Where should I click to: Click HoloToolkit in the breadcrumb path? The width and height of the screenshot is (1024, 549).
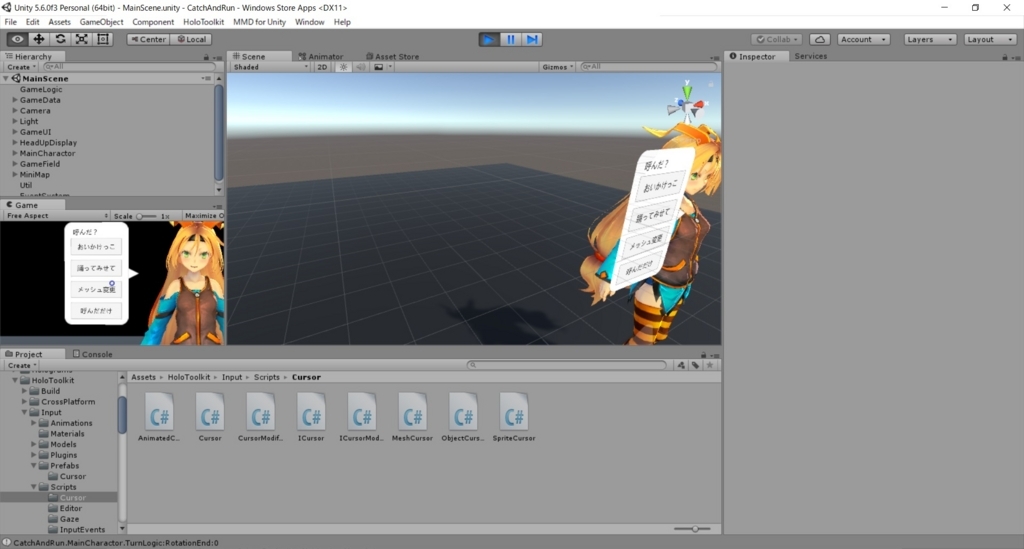pos(189,377)
